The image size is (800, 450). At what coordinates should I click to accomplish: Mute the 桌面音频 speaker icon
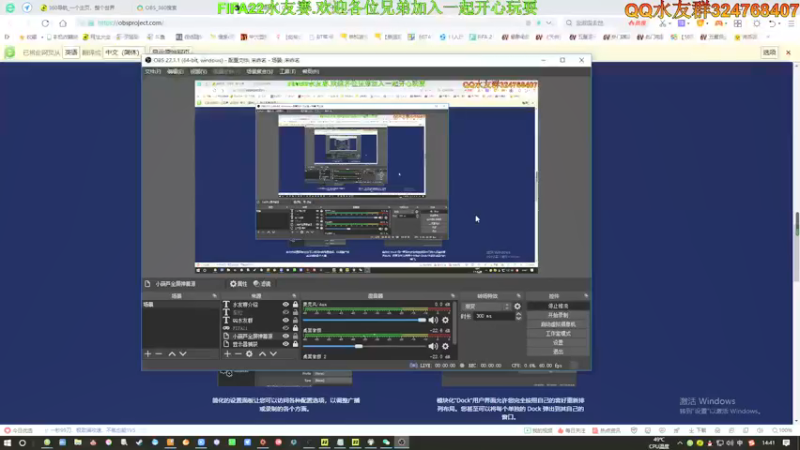[x=433, y=346]
